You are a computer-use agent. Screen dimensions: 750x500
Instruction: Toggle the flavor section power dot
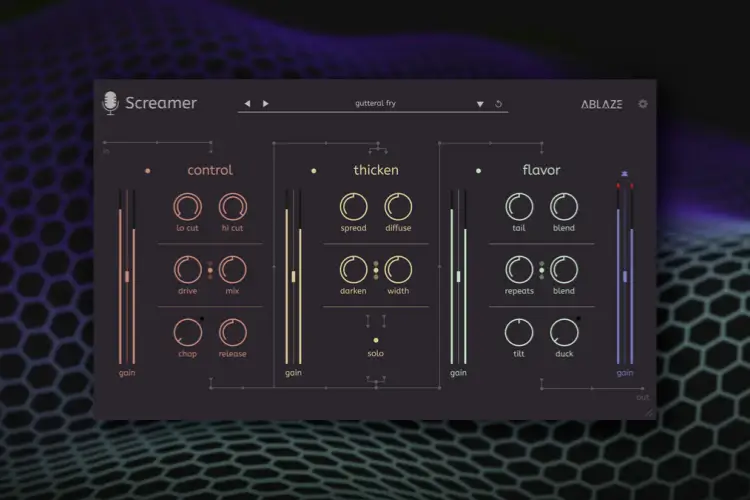coord(478,171)
